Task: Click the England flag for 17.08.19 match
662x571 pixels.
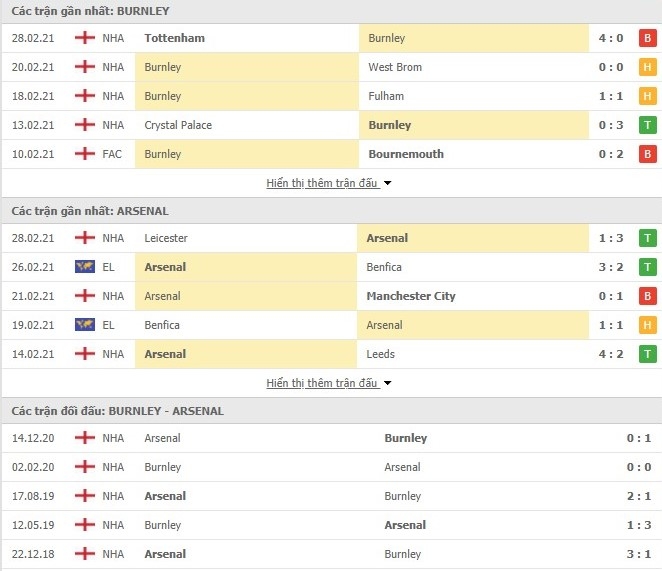Action: point(85,496)
